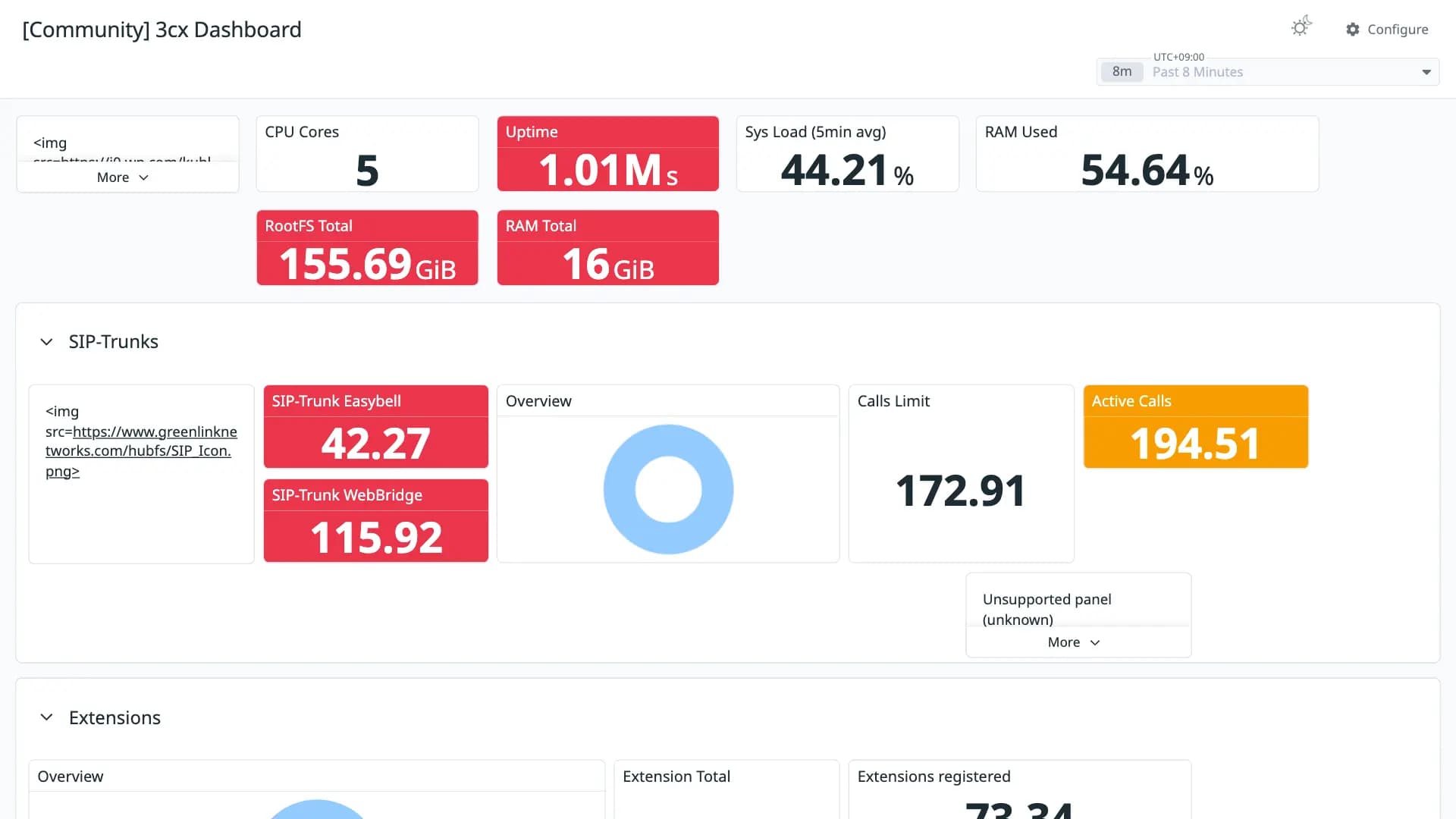Screen dimensions: 1456x819
Task: Click the SIP-Trunk Easybell value 42.27
Action: (375, 443)
